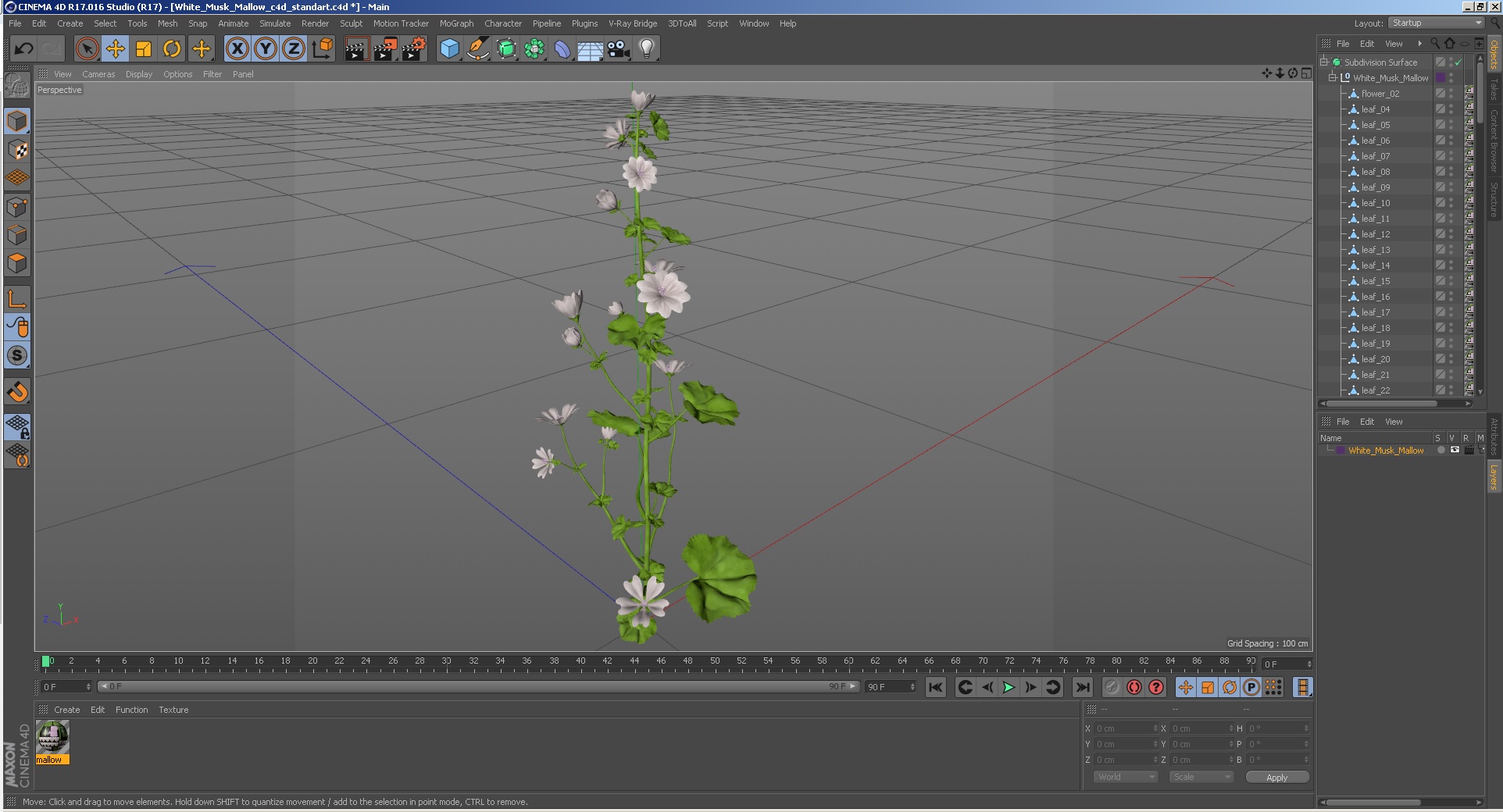1503x812 pixels.
Task: Click the Apply button in coordinates
Action: 1276,777
